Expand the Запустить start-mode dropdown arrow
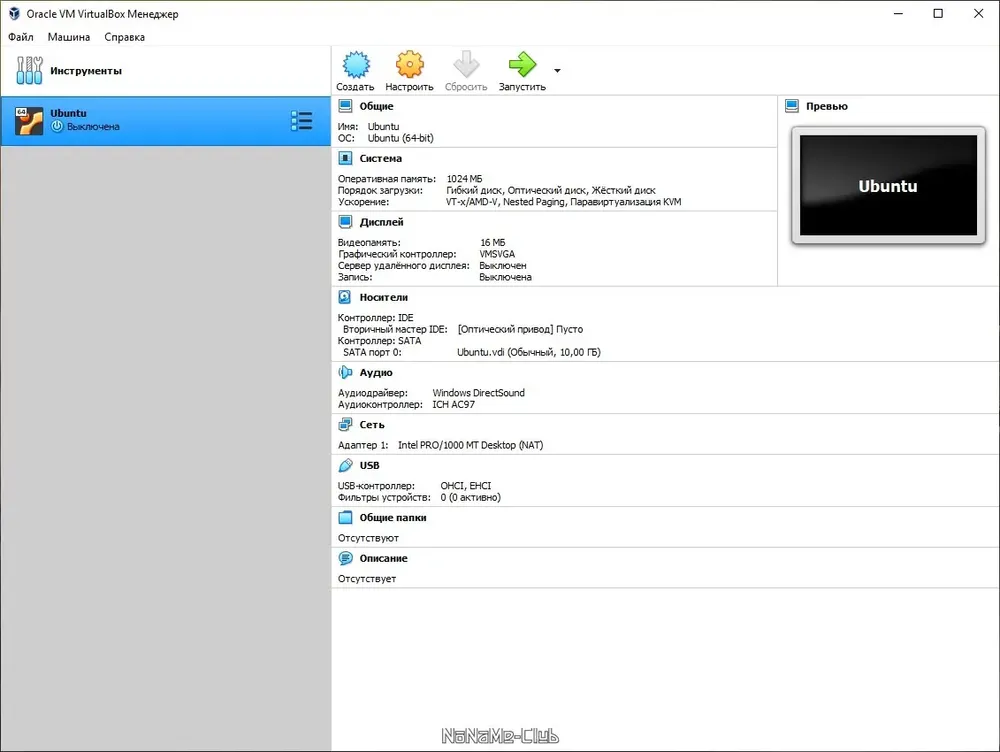The width and height of the screenshot is (1000, 752). [x=557, y=71]
